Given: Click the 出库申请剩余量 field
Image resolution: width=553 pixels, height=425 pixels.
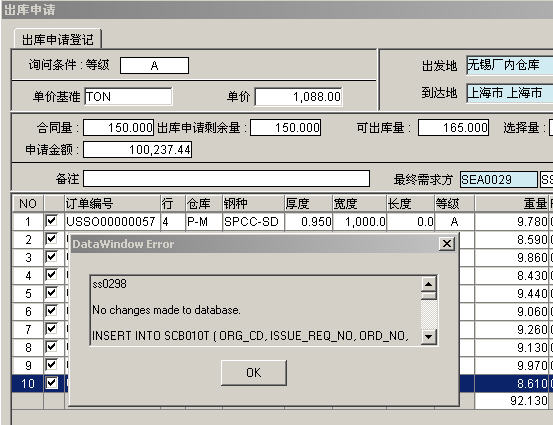Looking at the screenshot, I should 285,127.
